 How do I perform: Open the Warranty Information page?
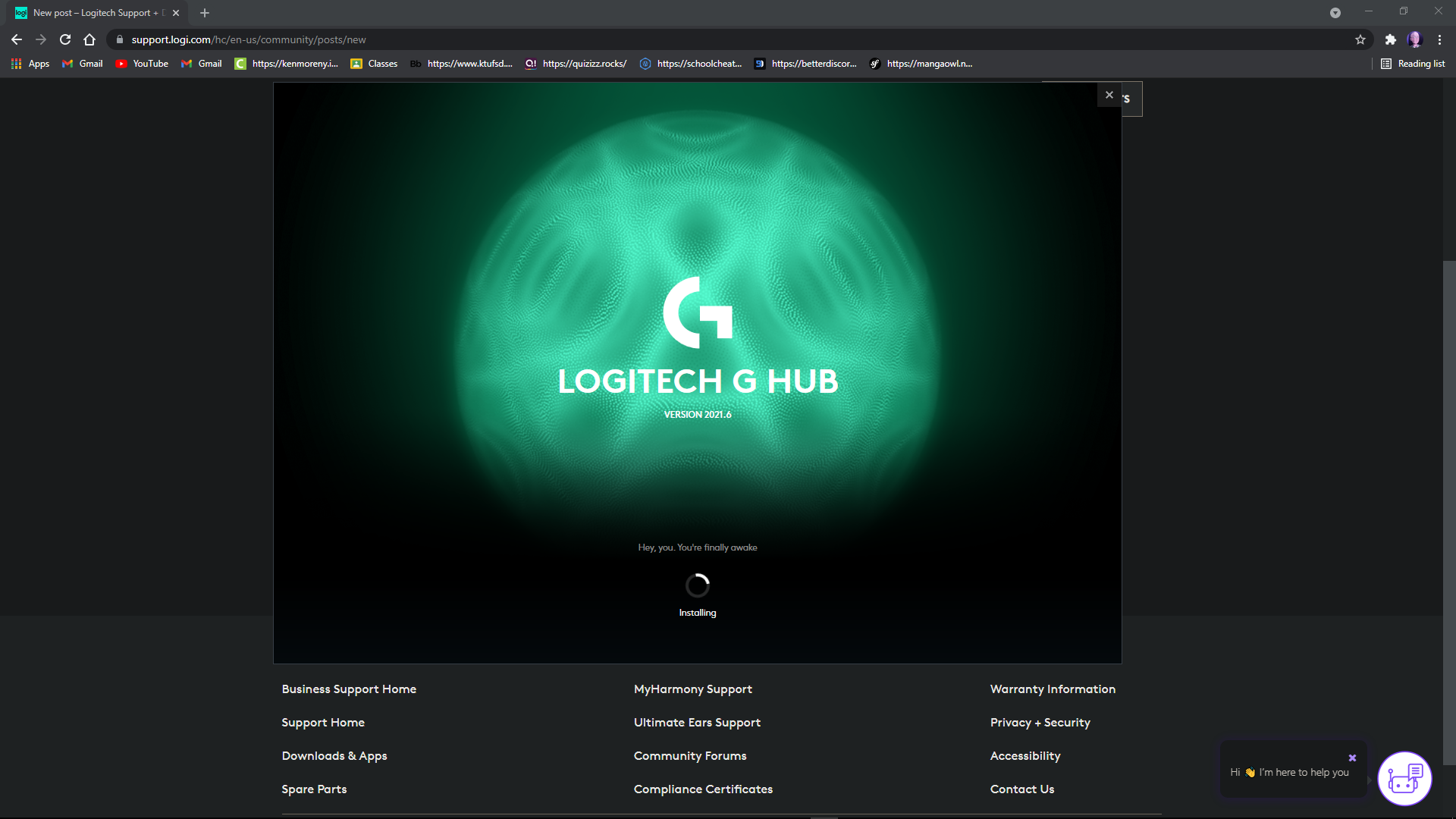(1053, 689)
